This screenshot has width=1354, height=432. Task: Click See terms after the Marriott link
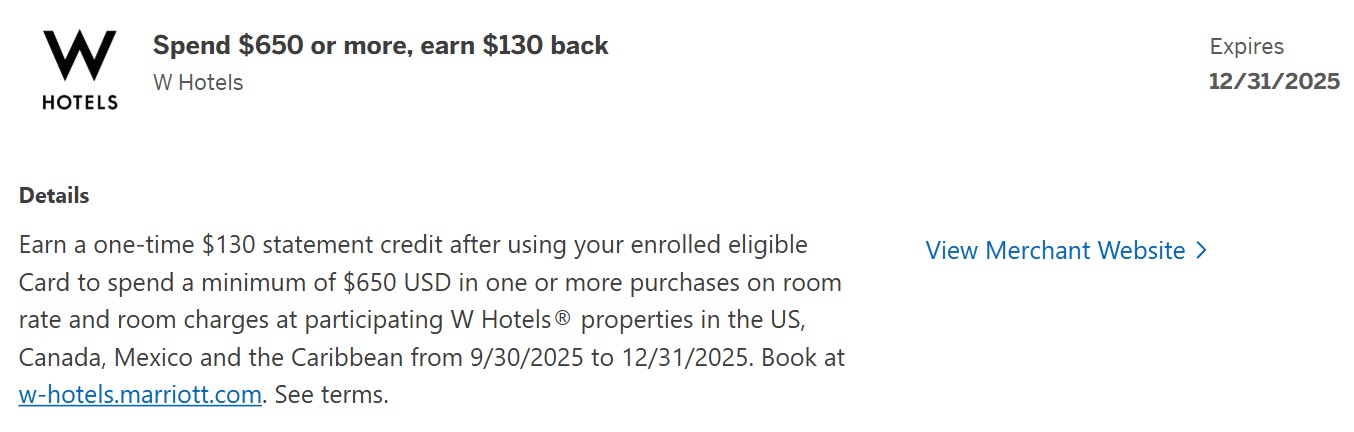[331, 394]
